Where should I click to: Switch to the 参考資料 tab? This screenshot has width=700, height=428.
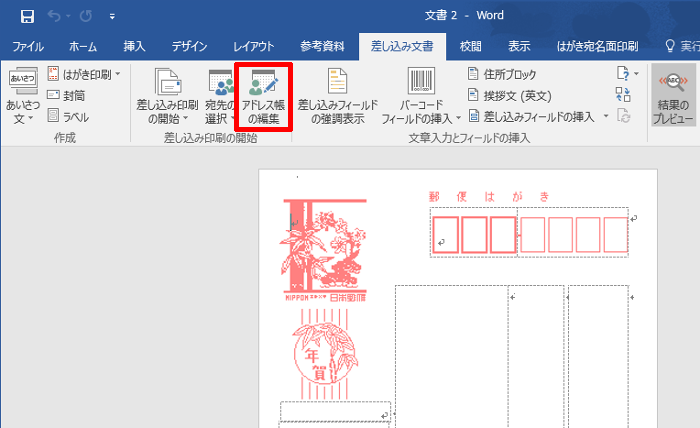click(322, 46)
